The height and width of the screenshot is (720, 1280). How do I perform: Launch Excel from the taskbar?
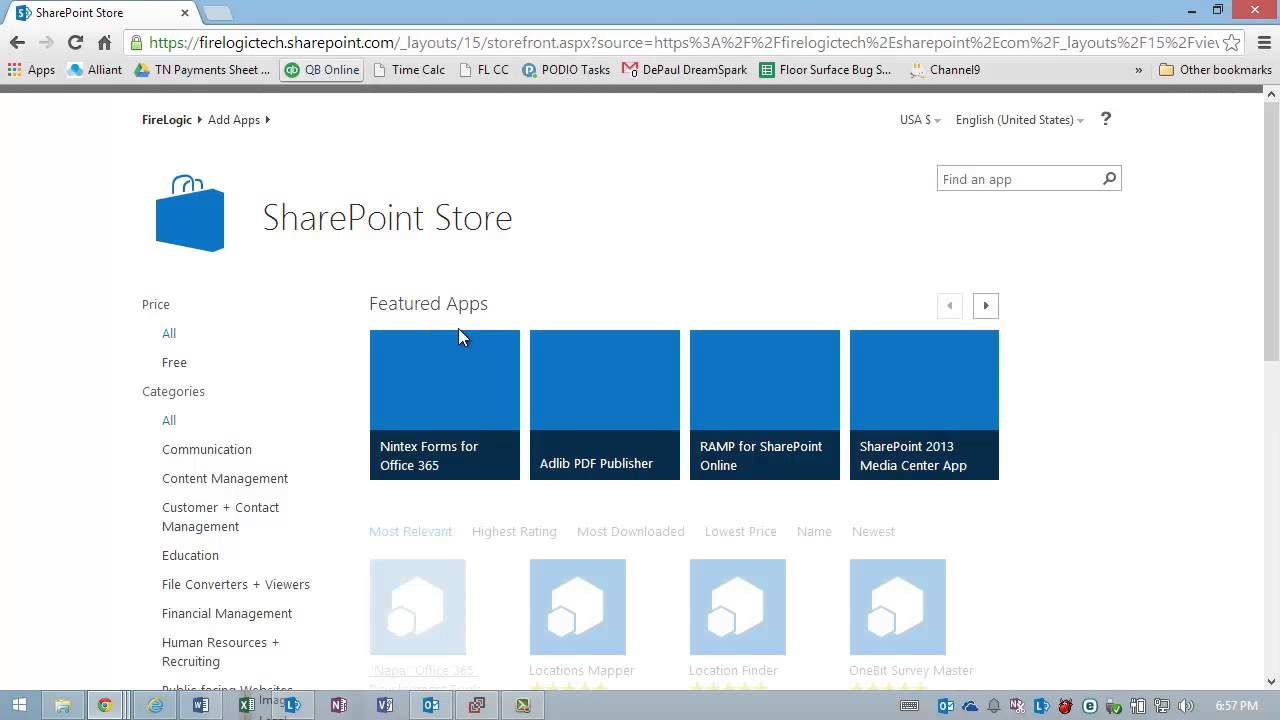(x=247, y=706)
